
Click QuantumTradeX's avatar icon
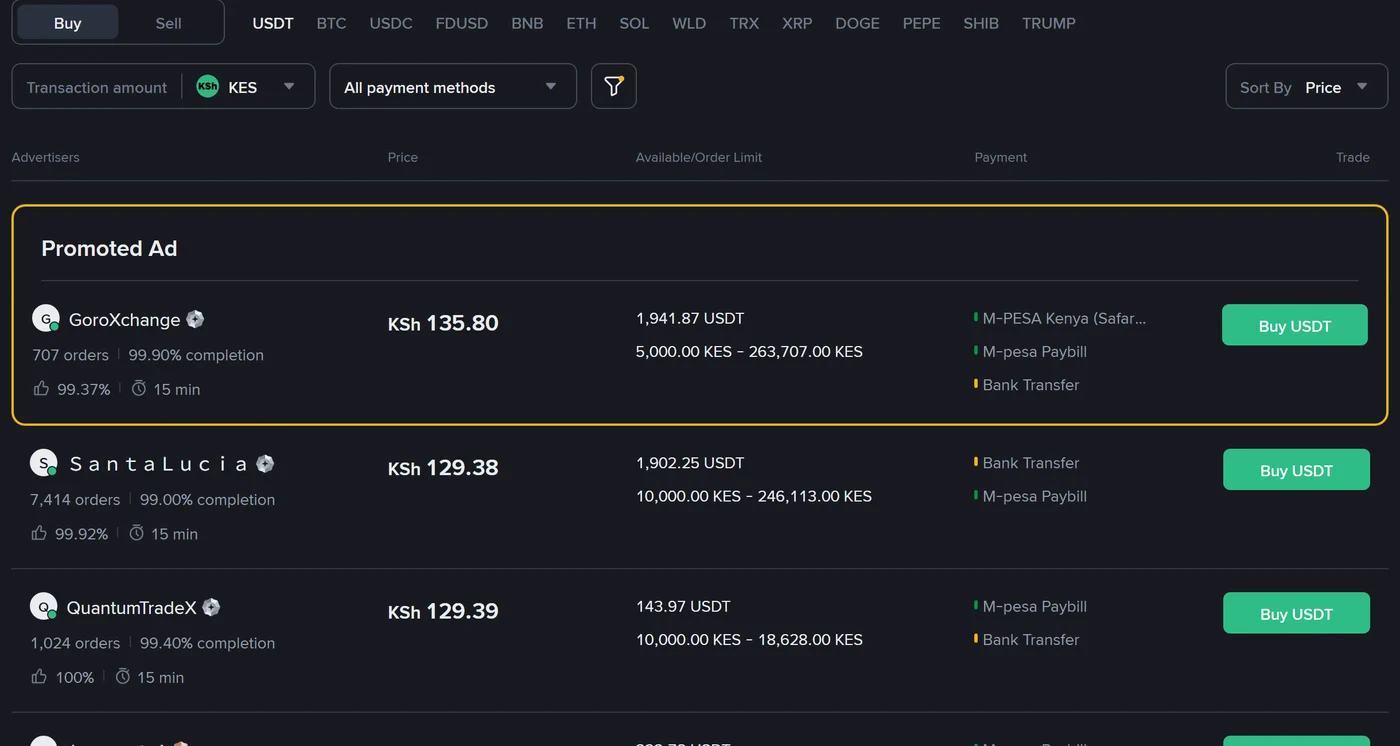pyautogui.click(x=44, y=607)
